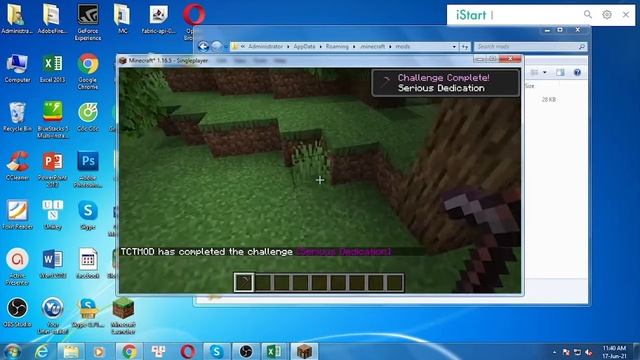
Task: Click the Forward button in the Explorer window
Action: (x=217, y=47)
